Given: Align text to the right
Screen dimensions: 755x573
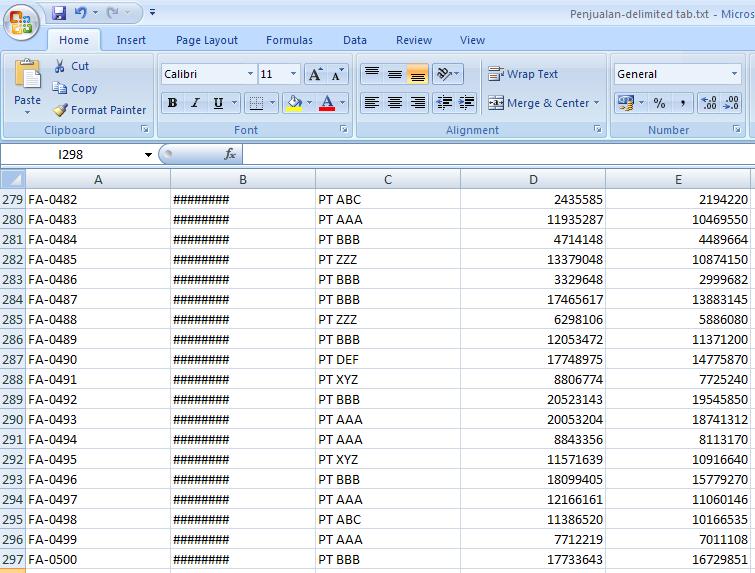Looking at the screenshot, I should 417,103.
